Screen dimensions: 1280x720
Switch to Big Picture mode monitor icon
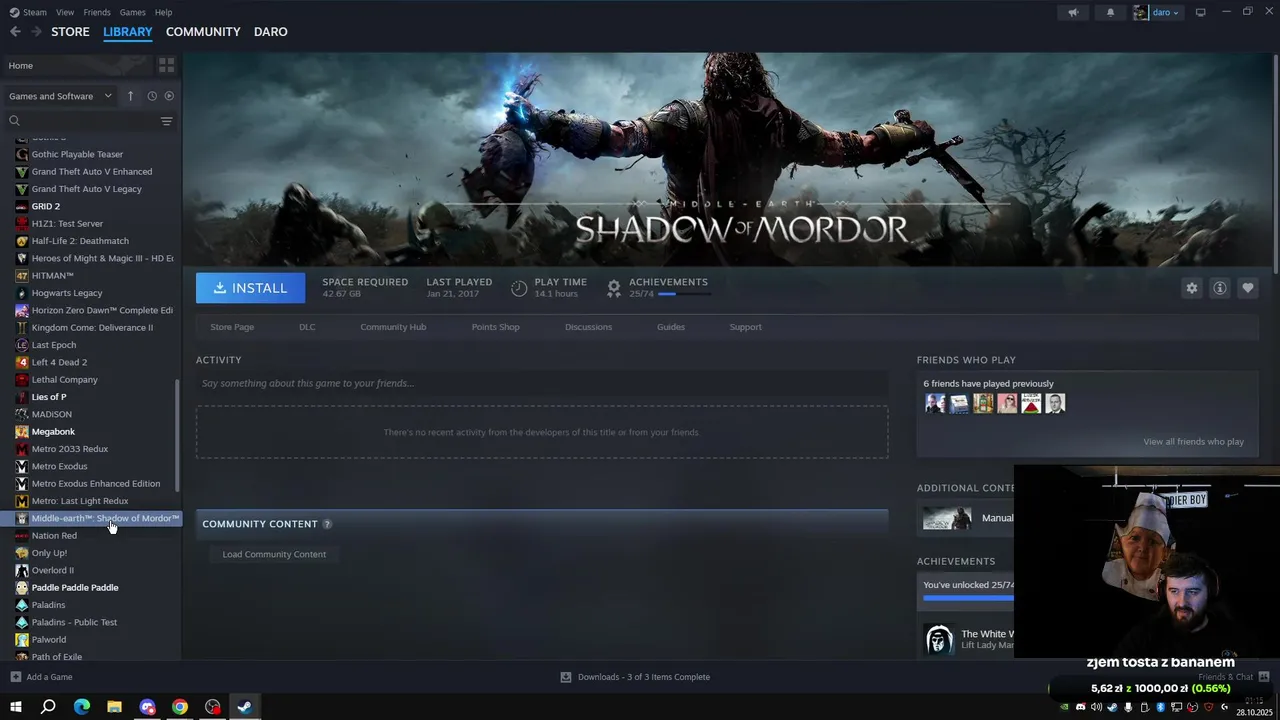[x=1200, y=12]
